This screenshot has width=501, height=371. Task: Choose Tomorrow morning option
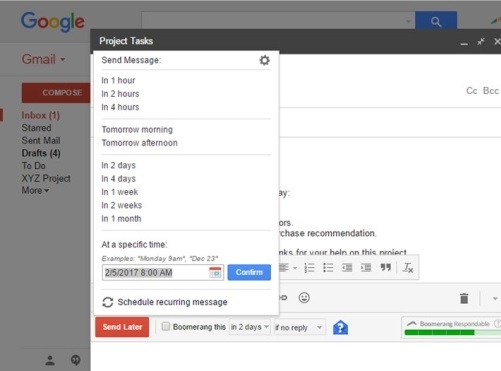tap(137, 130)
